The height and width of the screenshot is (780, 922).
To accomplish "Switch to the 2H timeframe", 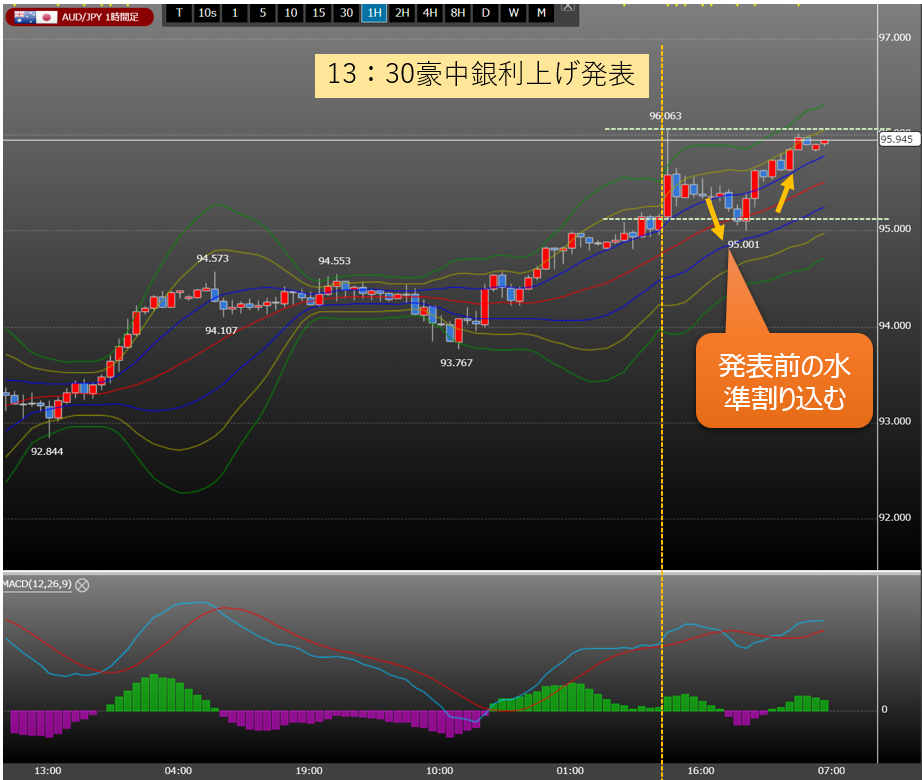I will (402, 13).
